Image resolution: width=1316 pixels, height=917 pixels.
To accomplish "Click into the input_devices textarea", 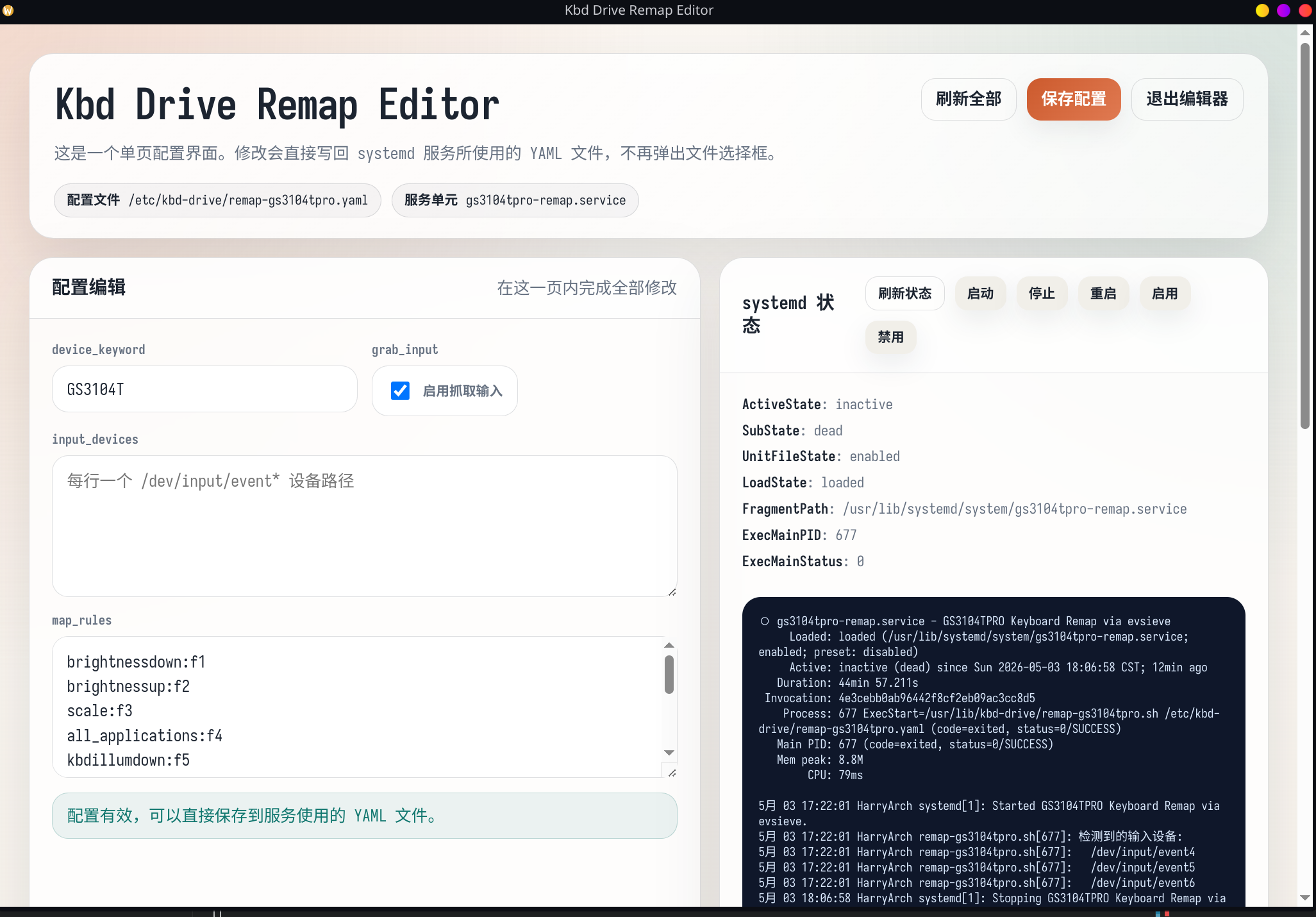I will point(364,526).
